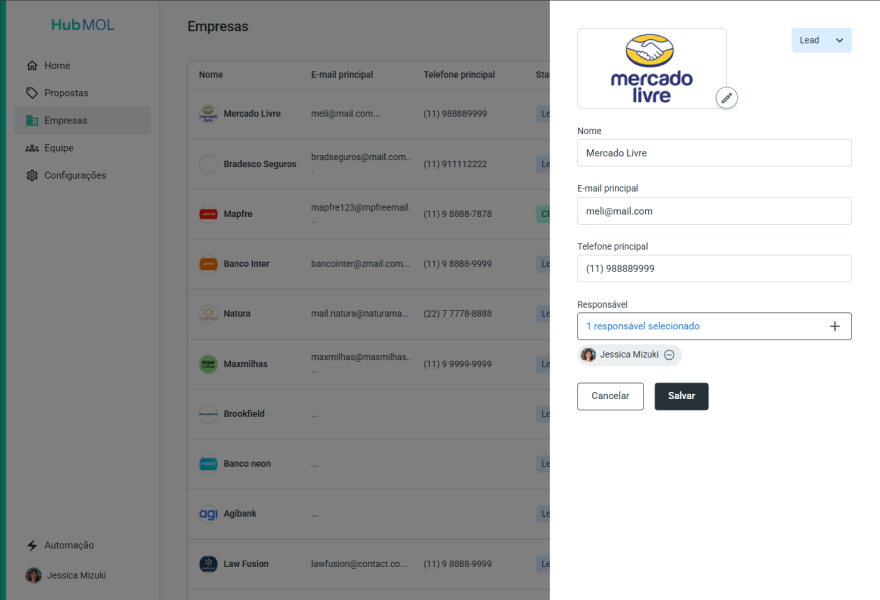The height and width of the screenshot is (600, 880).
Task: Click the Law Fusion row logo
Action: coord(208,564)
